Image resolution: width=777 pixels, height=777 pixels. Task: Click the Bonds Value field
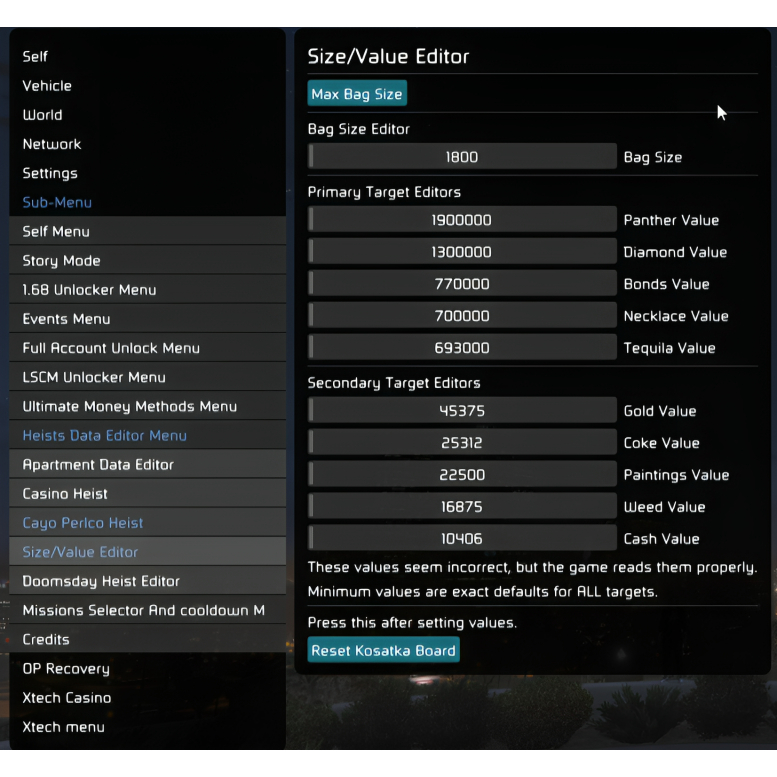click(462, 284)
